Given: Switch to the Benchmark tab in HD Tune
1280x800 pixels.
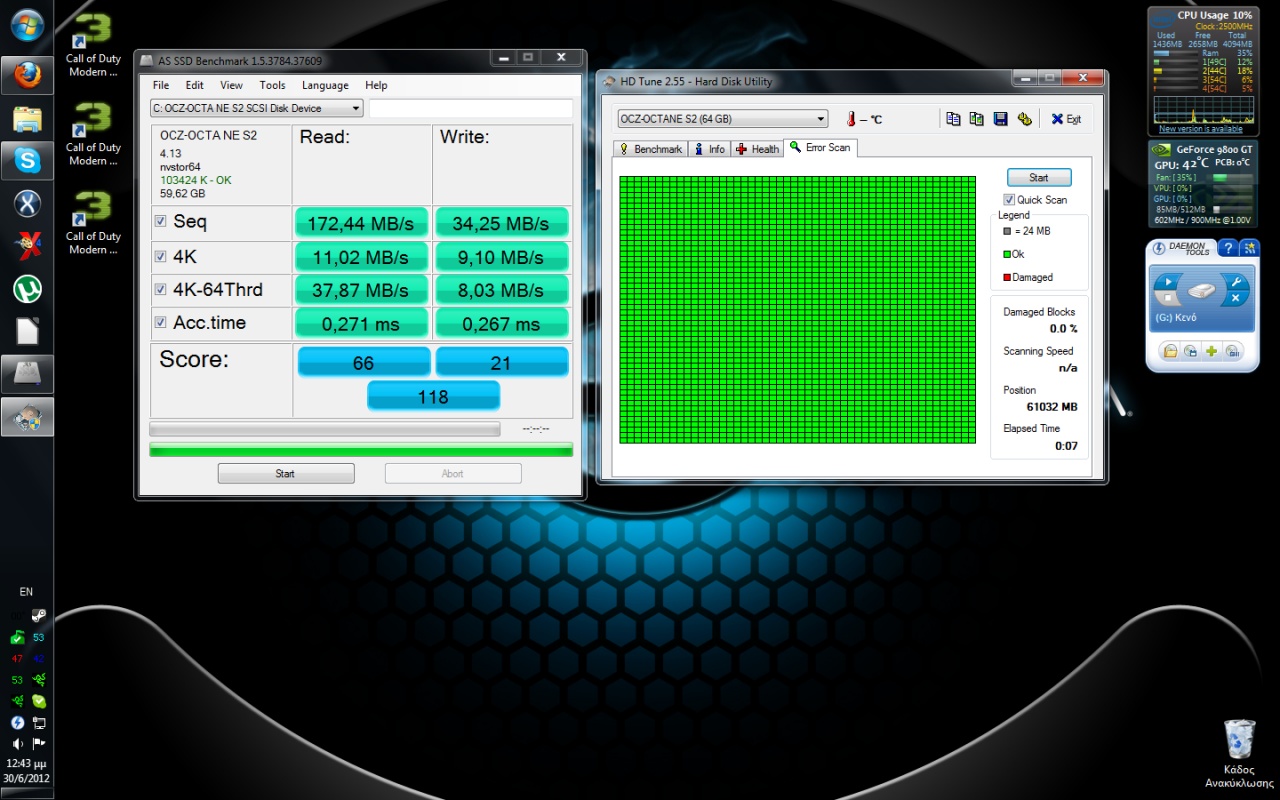Looking at the screenshot, I should [650, 149].
